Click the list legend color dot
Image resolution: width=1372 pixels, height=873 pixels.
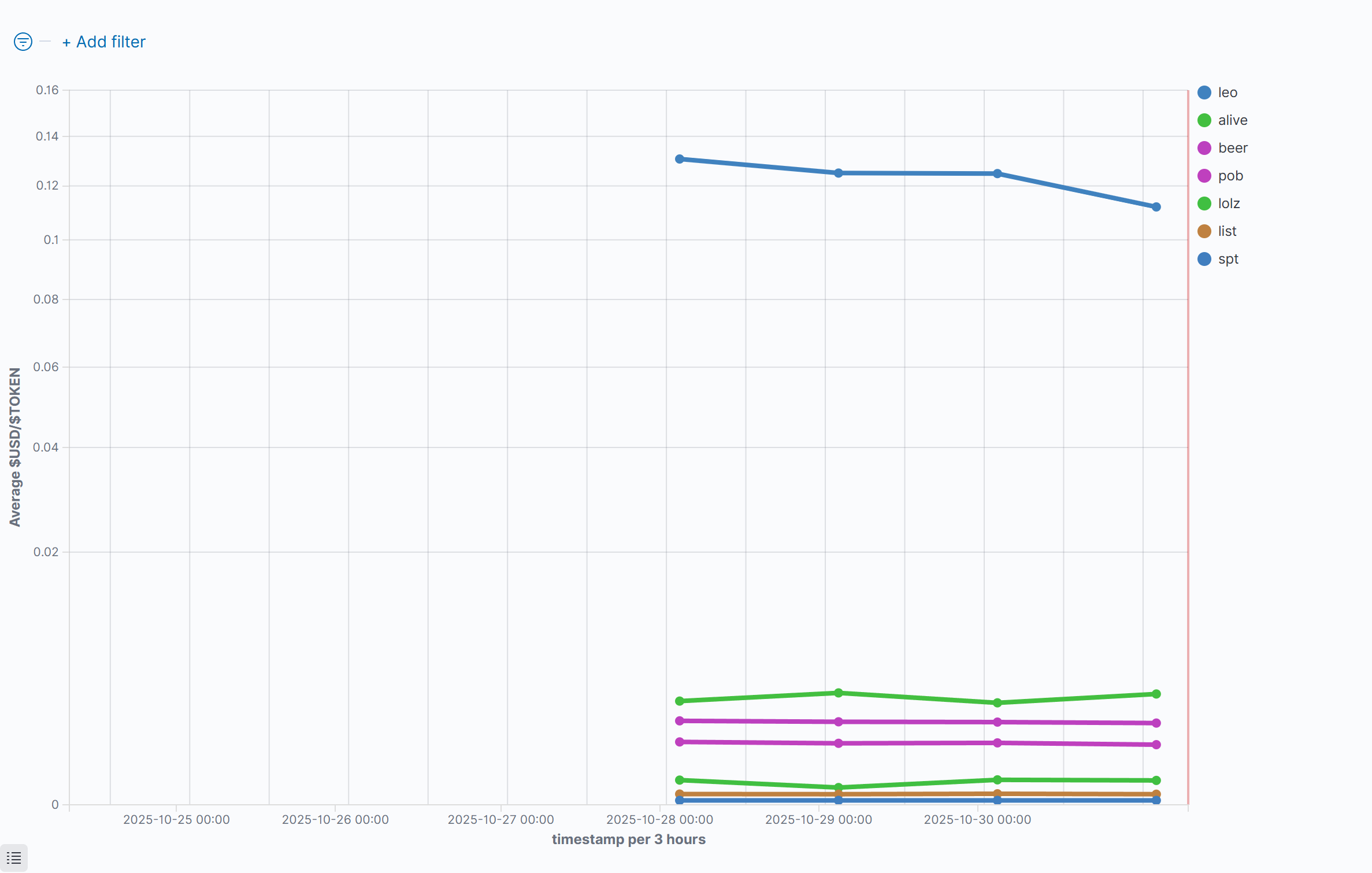point(1204,231)
